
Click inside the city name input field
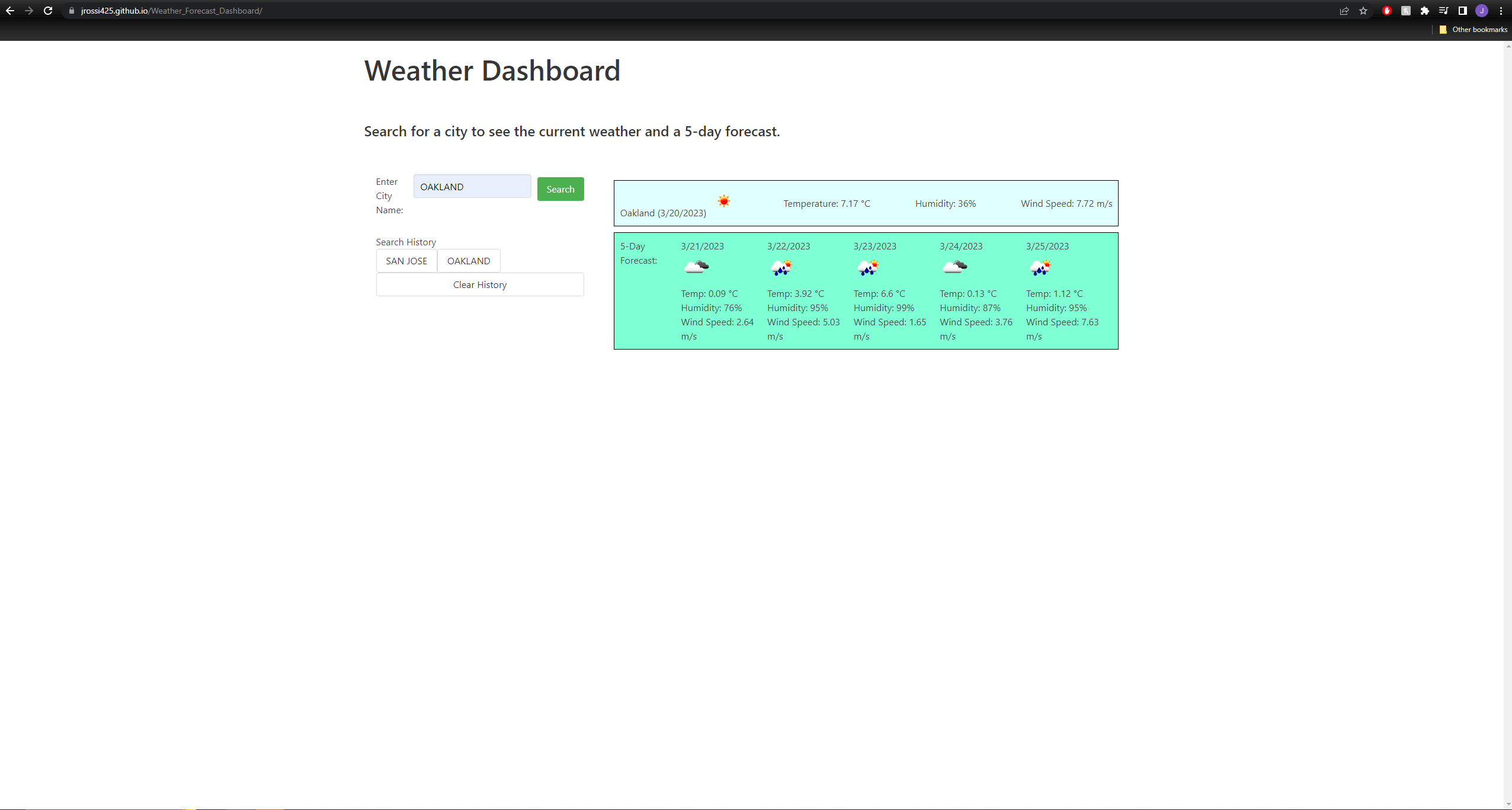pyautogui.click(x=472, y=186)
